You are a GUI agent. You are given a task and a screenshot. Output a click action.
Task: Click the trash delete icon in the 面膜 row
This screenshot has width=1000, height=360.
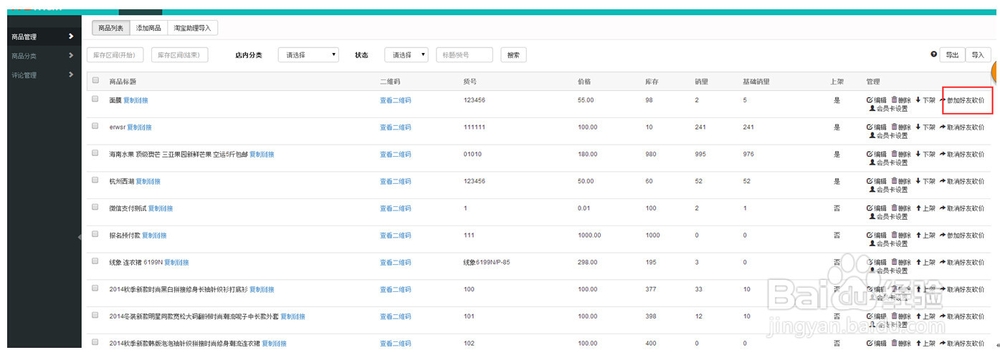click(x=894, y=100)
